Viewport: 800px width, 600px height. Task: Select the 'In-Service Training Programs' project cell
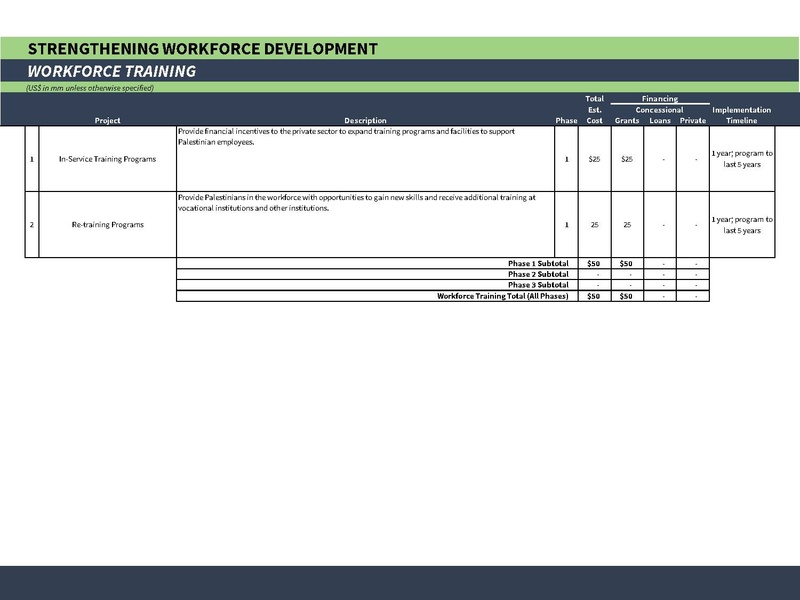click(107, 160)
